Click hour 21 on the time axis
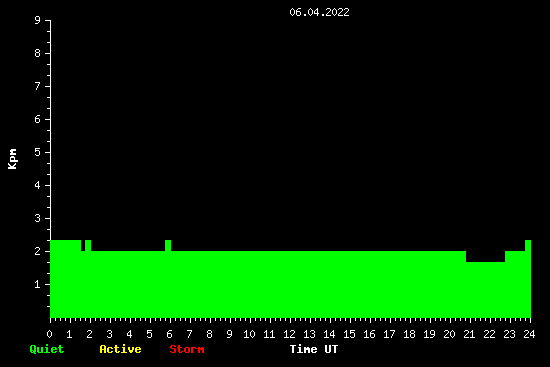This screenshot has height=367, width=550. pyautogui.click(x=469, y=334)
